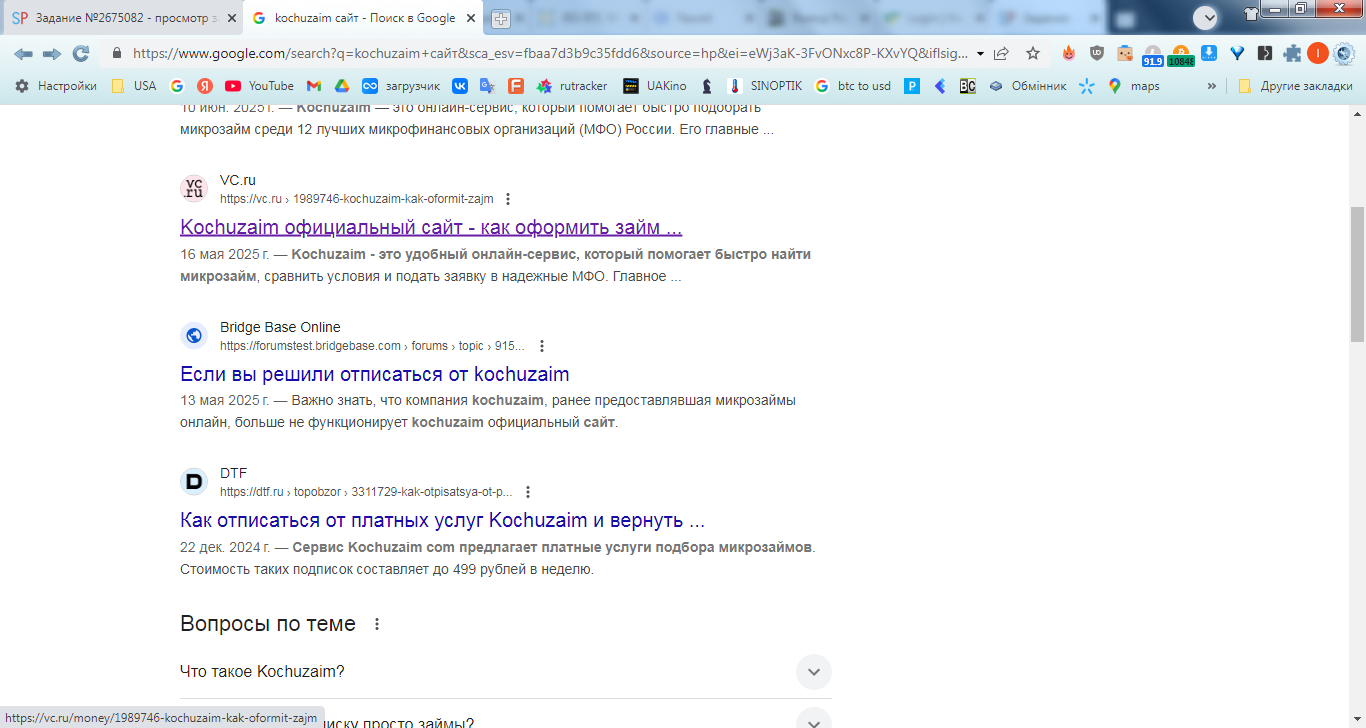This screenshot has height=728, width=1366.
Task: Open the menu next to 'Вопросы по теме'
Action: tap(377, 624)
